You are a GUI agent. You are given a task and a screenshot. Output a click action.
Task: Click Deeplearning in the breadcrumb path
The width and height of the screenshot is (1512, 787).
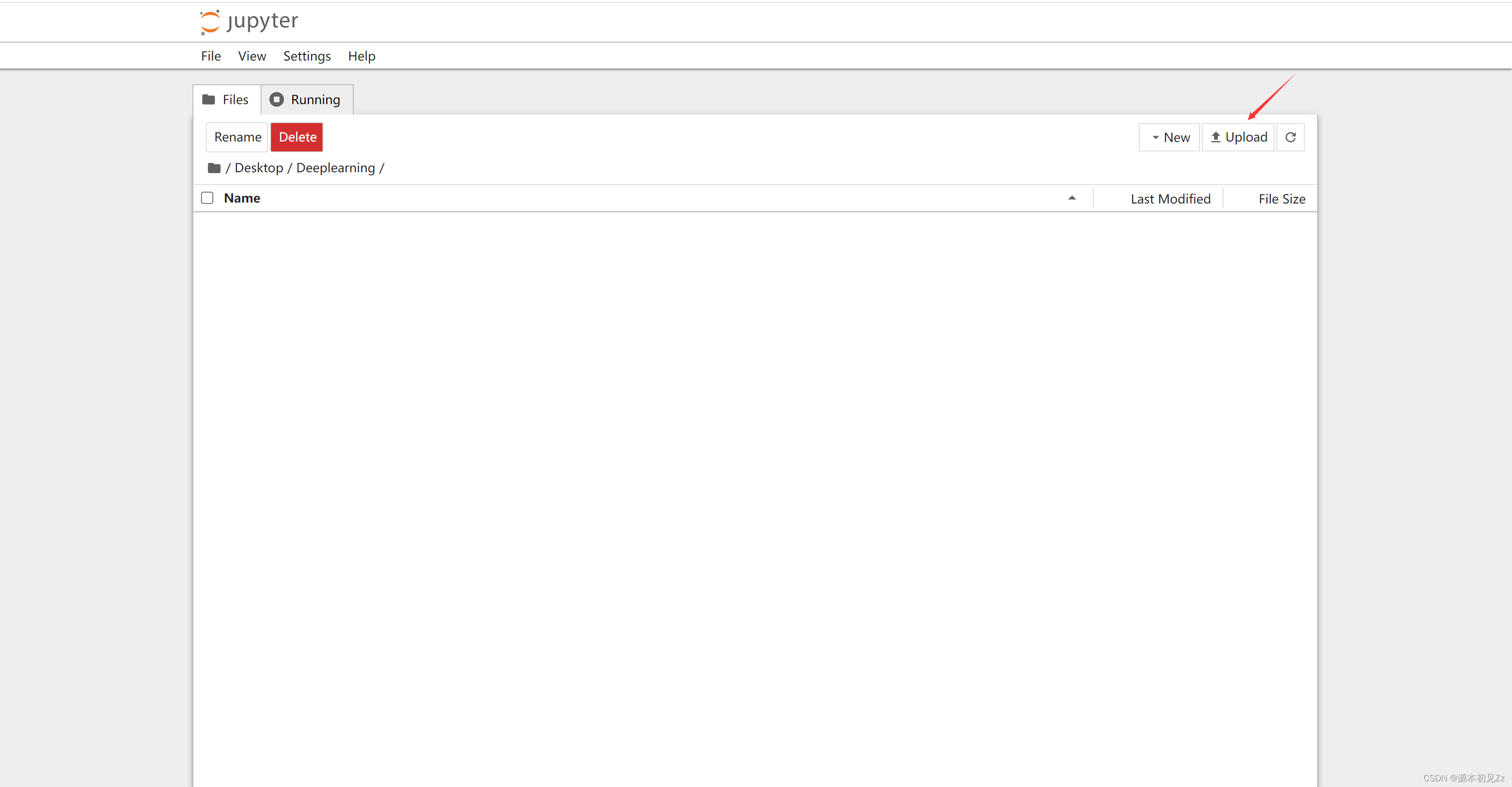(x=335, y=168)
